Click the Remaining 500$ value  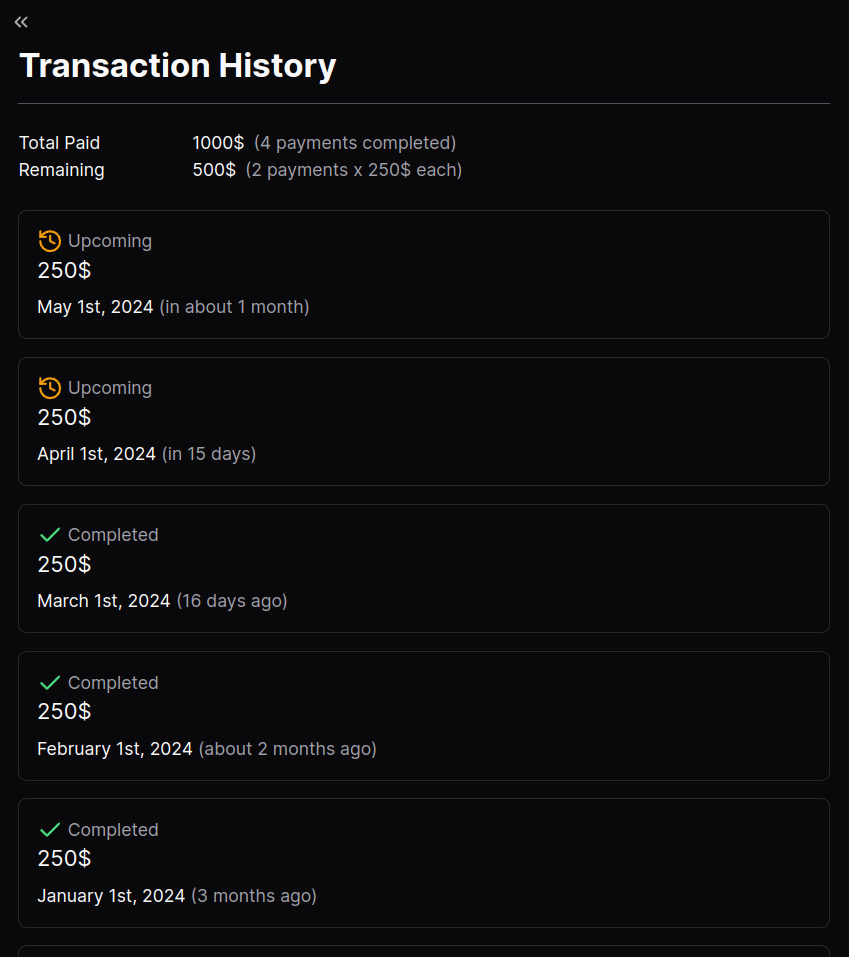[212, 169]
